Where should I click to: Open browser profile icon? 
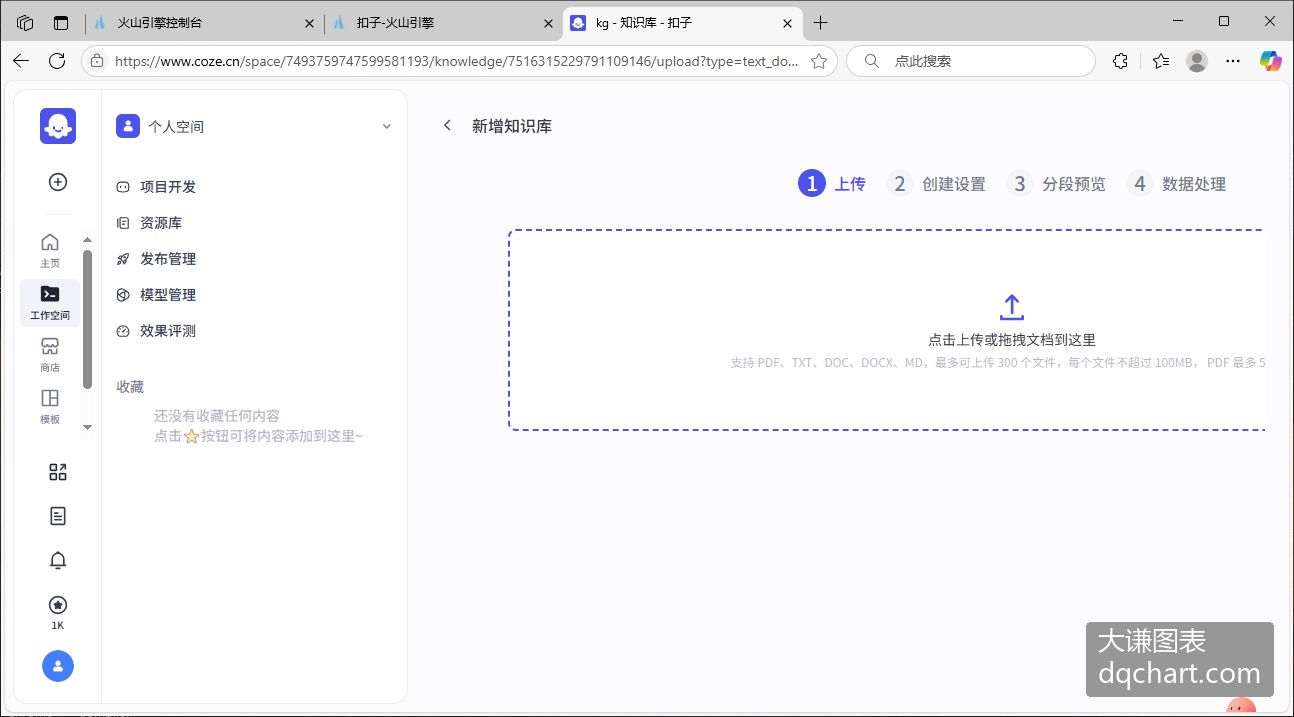(x=1197, y=61)
